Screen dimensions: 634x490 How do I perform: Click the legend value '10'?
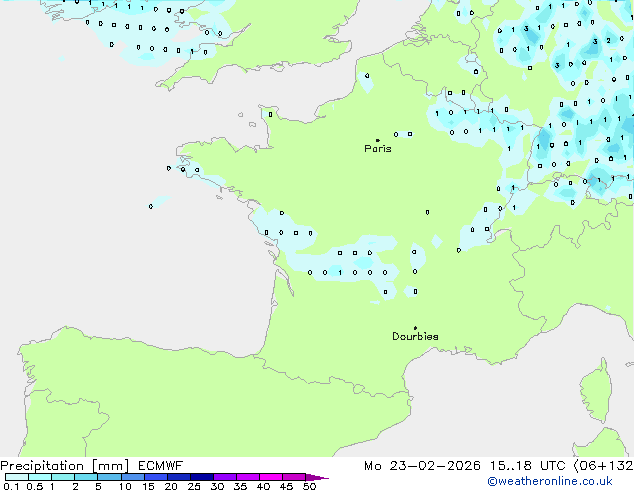pos(125,486)
